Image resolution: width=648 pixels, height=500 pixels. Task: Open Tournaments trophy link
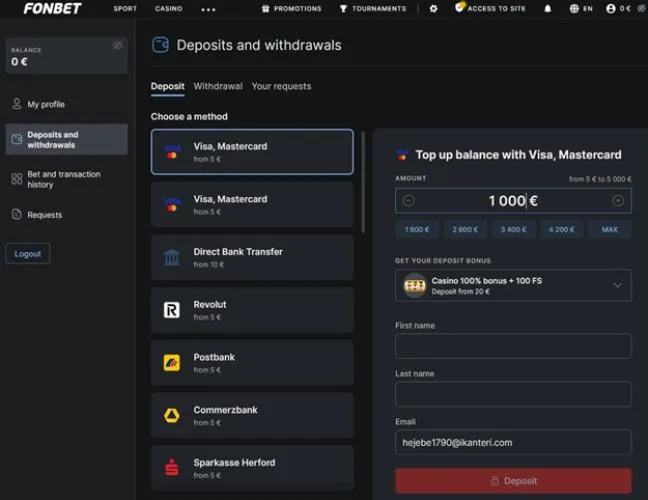pyautogui.click(x=373, y=9)
